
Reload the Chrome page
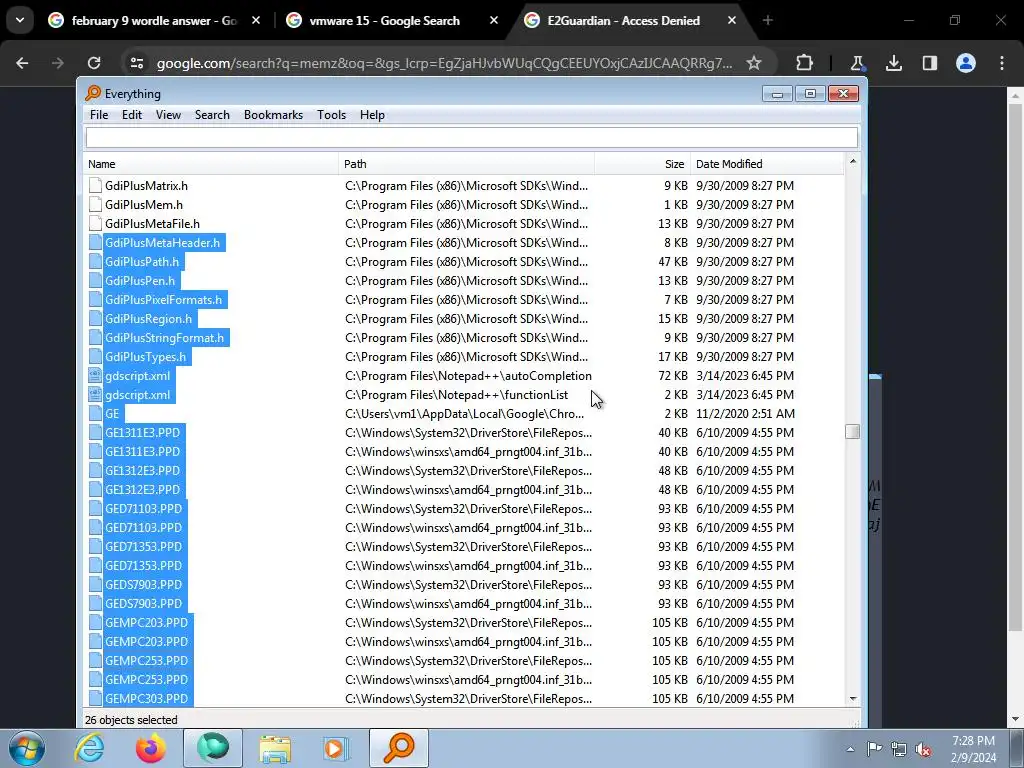[x=94, y=63]
